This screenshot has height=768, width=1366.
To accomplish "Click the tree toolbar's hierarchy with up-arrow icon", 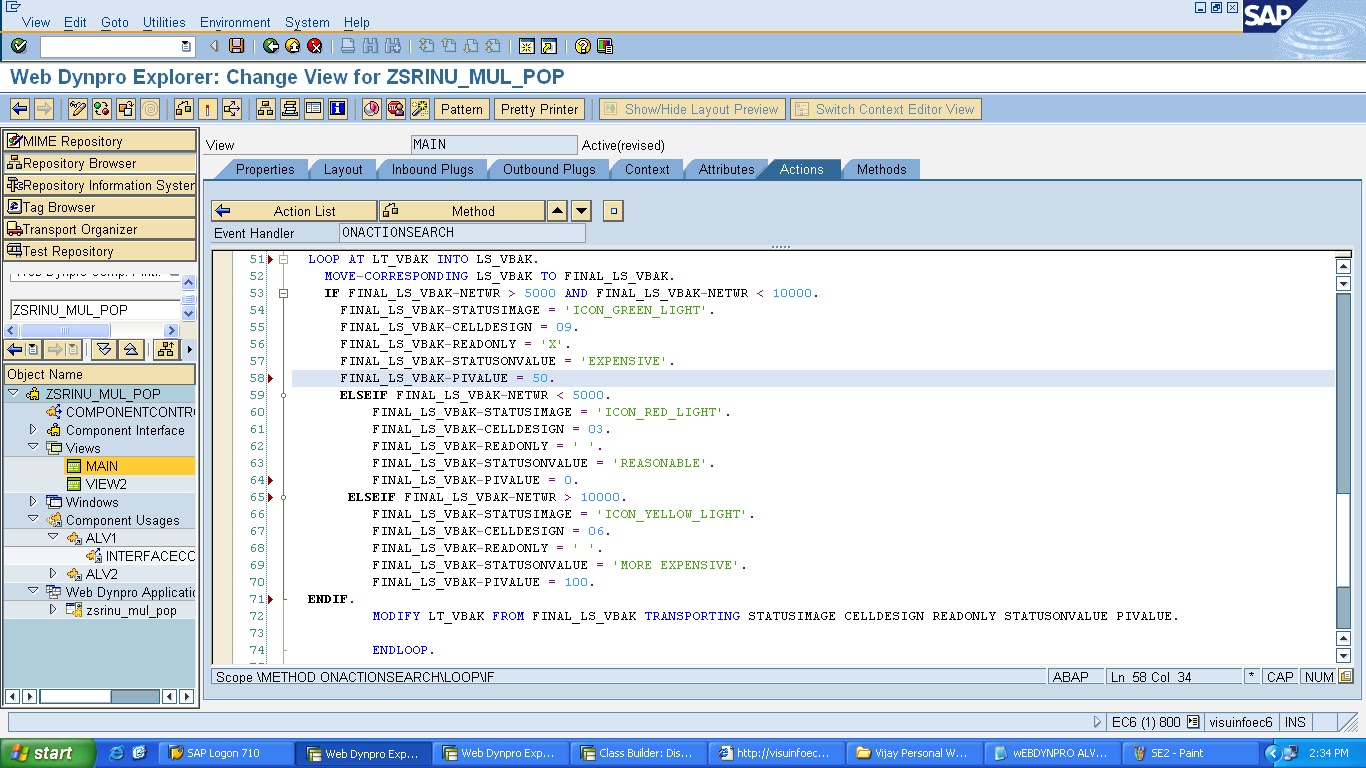I will tap(166, 349).
